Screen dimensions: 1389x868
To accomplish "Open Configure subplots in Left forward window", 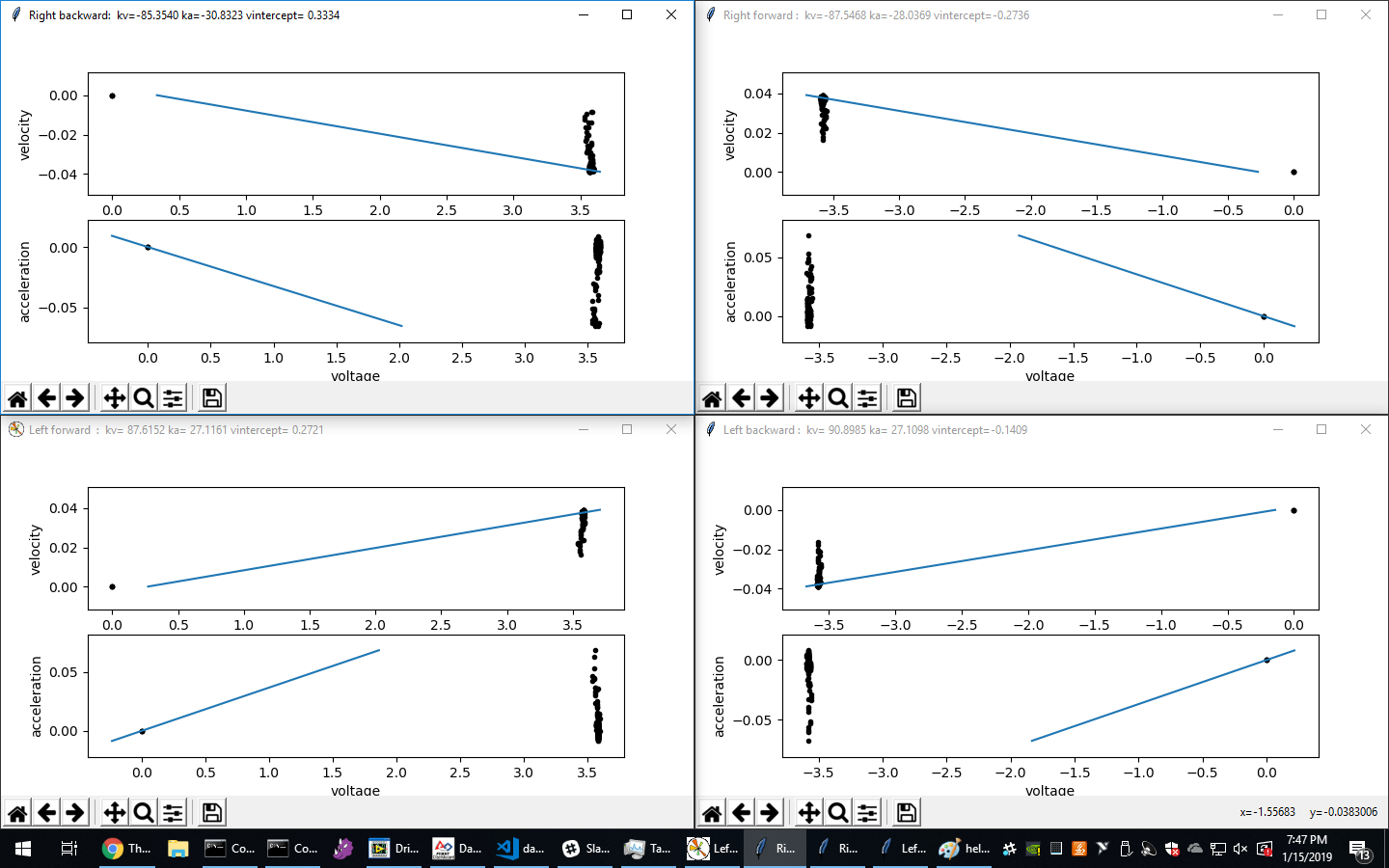I will point(173,813).
